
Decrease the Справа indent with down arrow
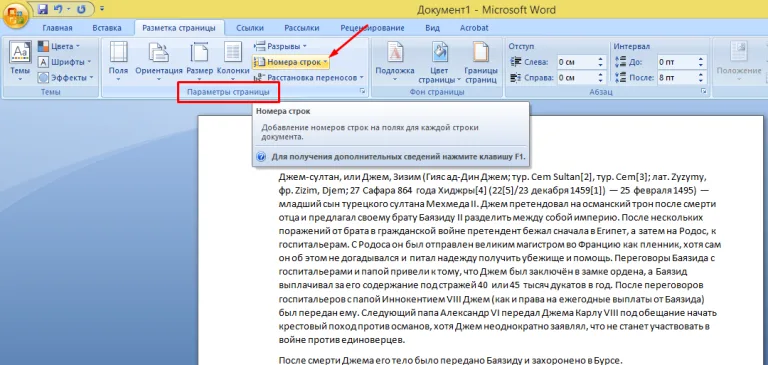[x=601, y=81]
